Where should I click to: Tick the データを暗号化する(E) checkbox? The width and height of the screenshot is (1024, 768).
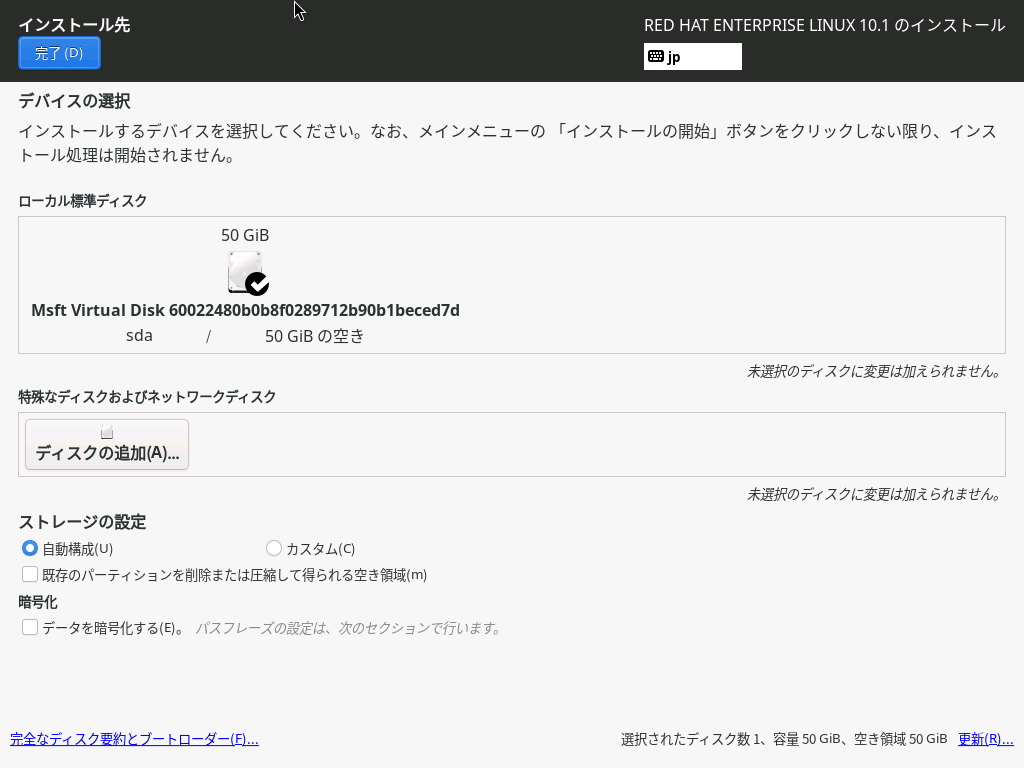[x=30, y=628]
